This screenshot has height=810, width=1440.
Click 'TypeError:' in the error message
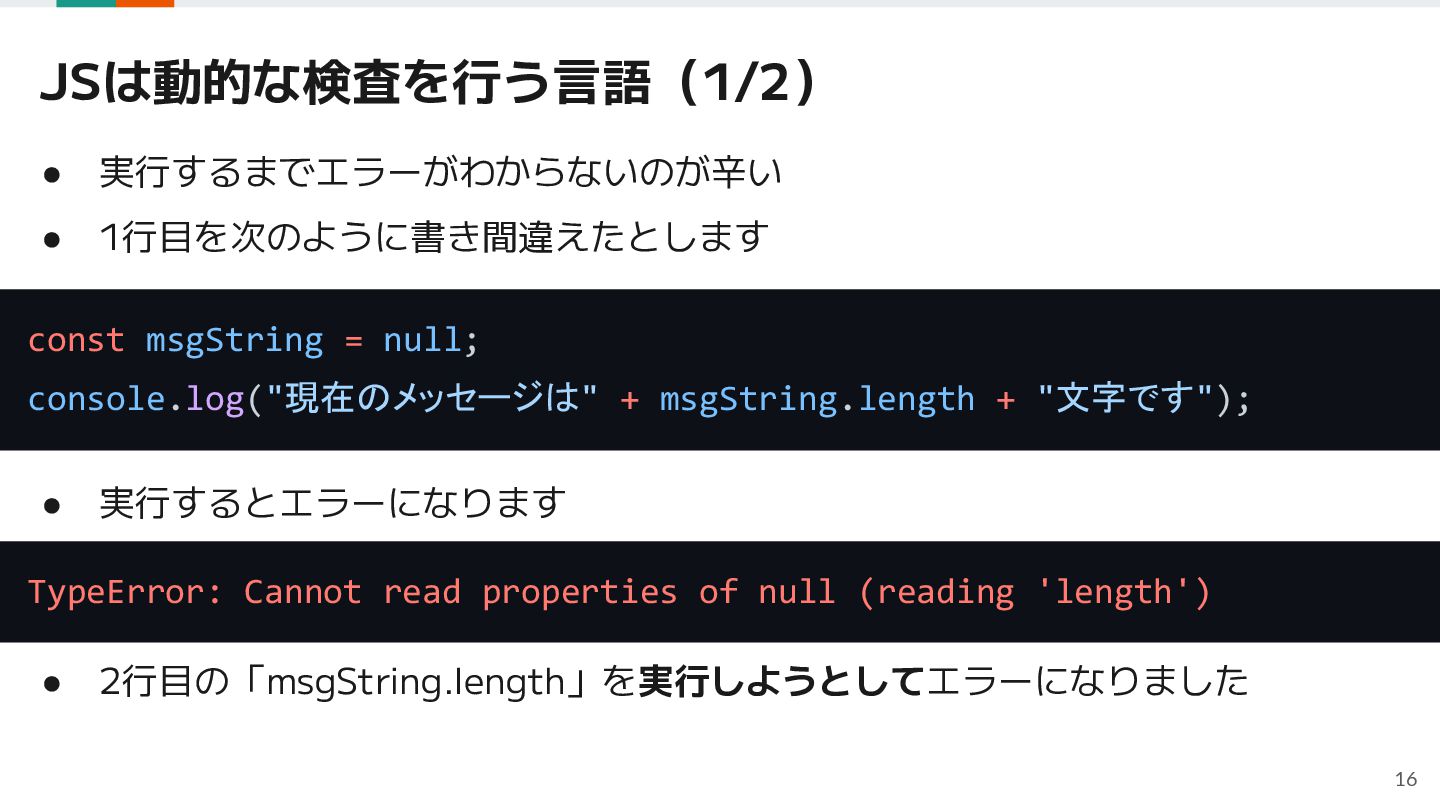pyautogui.click(x=126, y=592)
